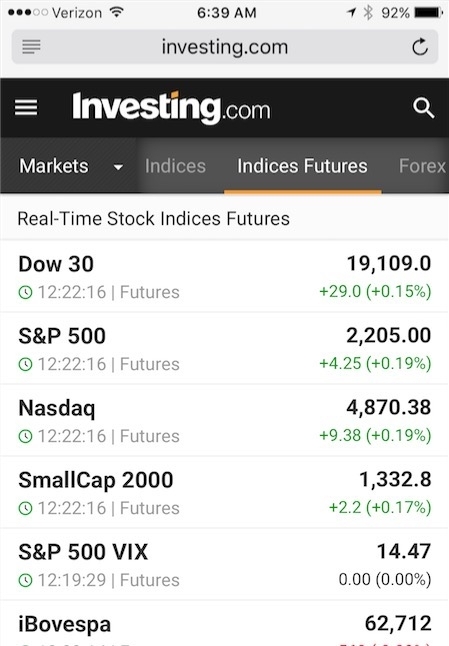View the iBovespa futures details
This screenshot has height=646, width=449.
click(224, 624)
